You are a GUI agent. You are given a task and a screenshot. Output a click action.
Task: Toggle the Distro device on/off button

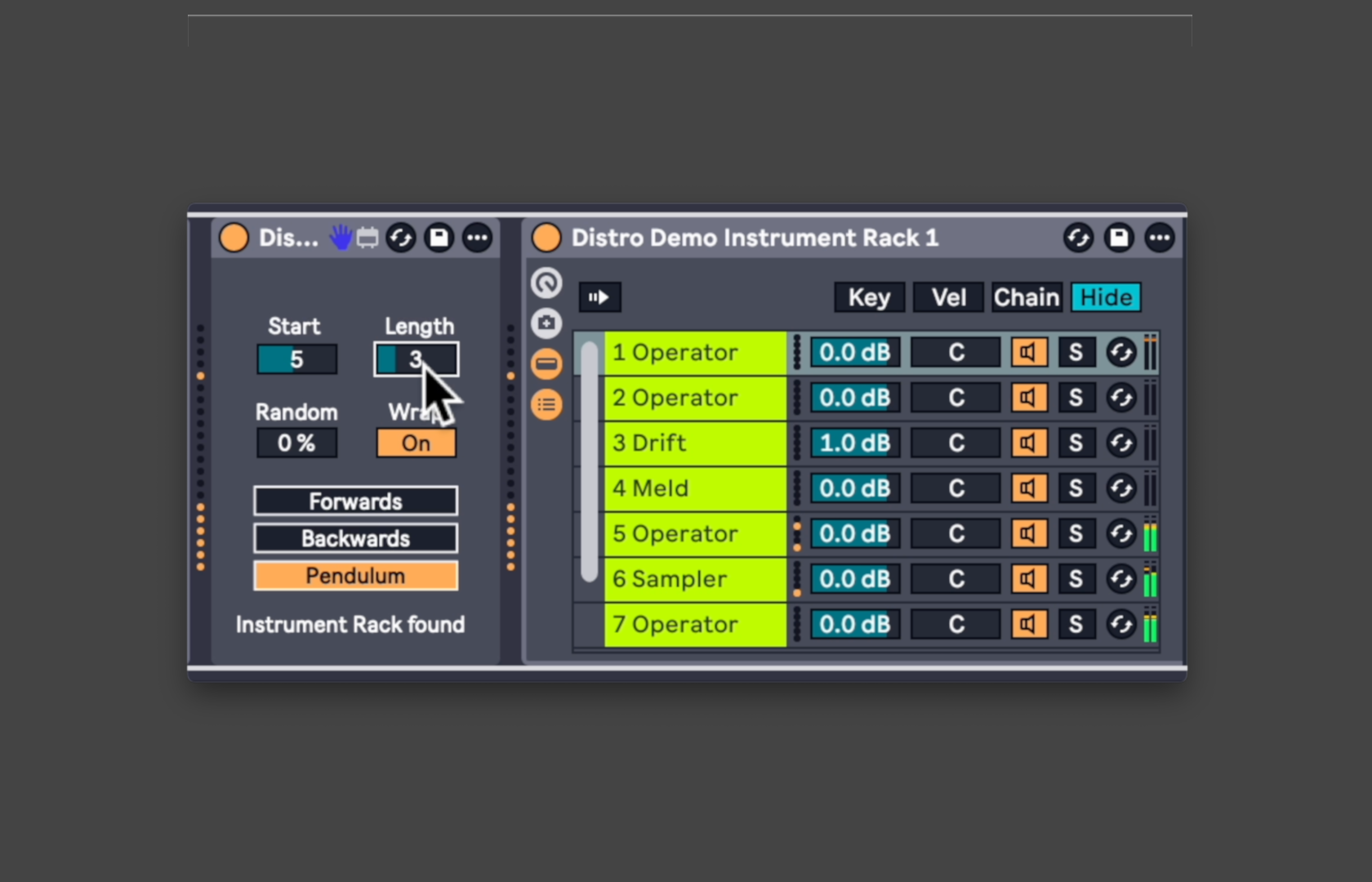(x=234, y=238)
